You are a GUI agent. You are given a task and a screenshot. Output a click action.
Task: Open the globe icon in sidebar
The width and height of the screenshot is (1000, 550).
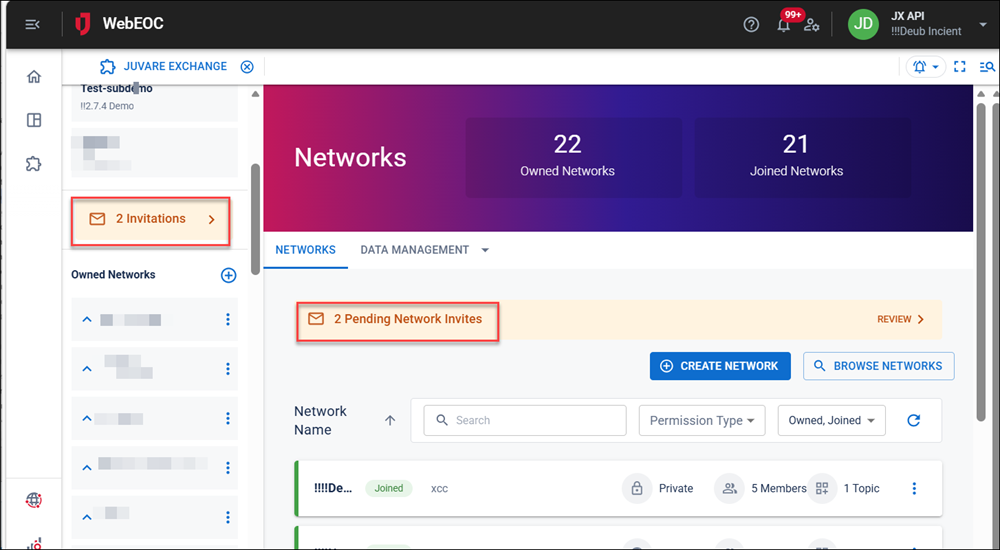pos(34,500)
